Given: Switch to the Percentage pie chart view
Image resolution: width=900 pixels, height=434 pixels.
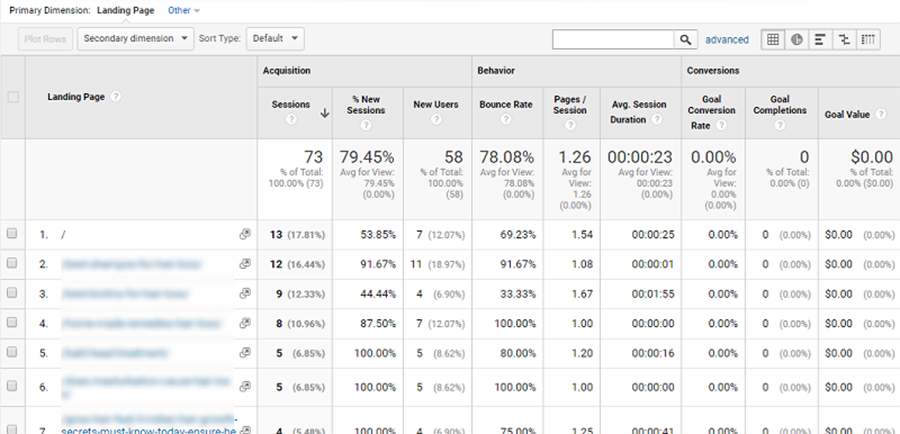Looking at the screenshot, I should [797, 39].
